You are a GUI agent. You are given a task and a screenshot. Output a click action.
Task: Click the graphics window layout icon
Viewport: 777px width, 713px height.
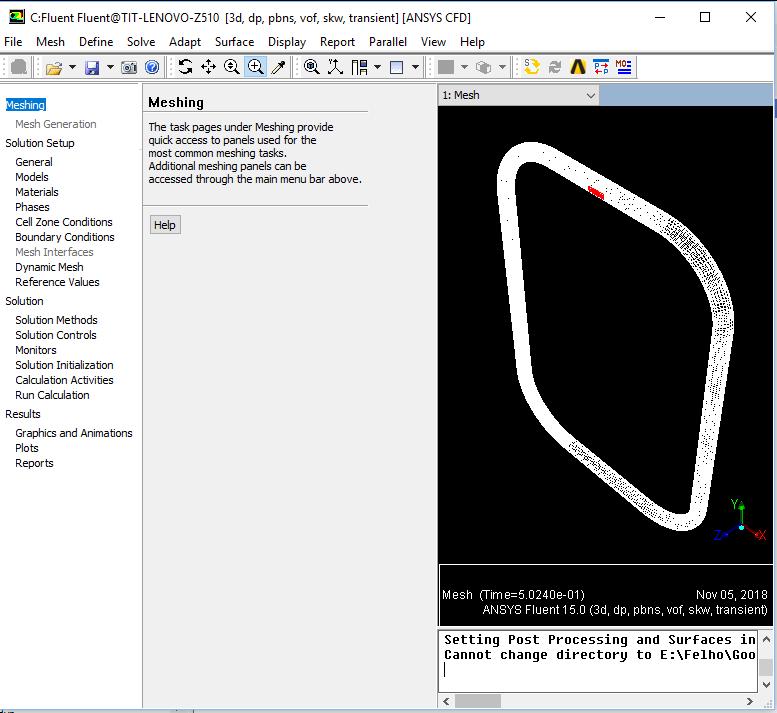pyautogui.click(x=397, y=67)
